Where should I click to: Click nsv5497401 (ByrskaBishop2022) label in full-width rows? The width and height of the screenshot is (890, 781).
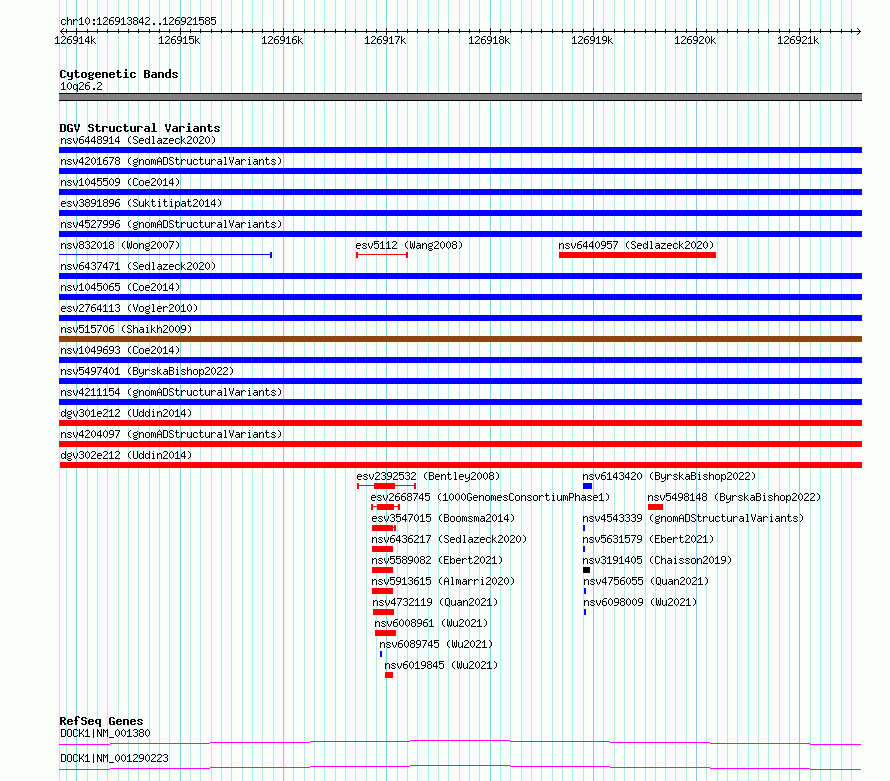pyautogui.click(x=147, y=371)
